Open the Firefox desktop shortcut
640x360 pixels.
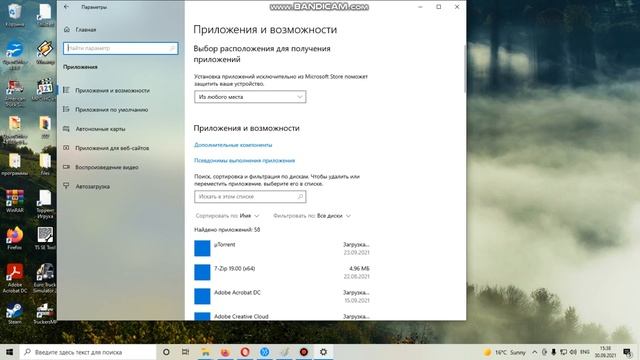pyautogui.click(x=14, y=238)
